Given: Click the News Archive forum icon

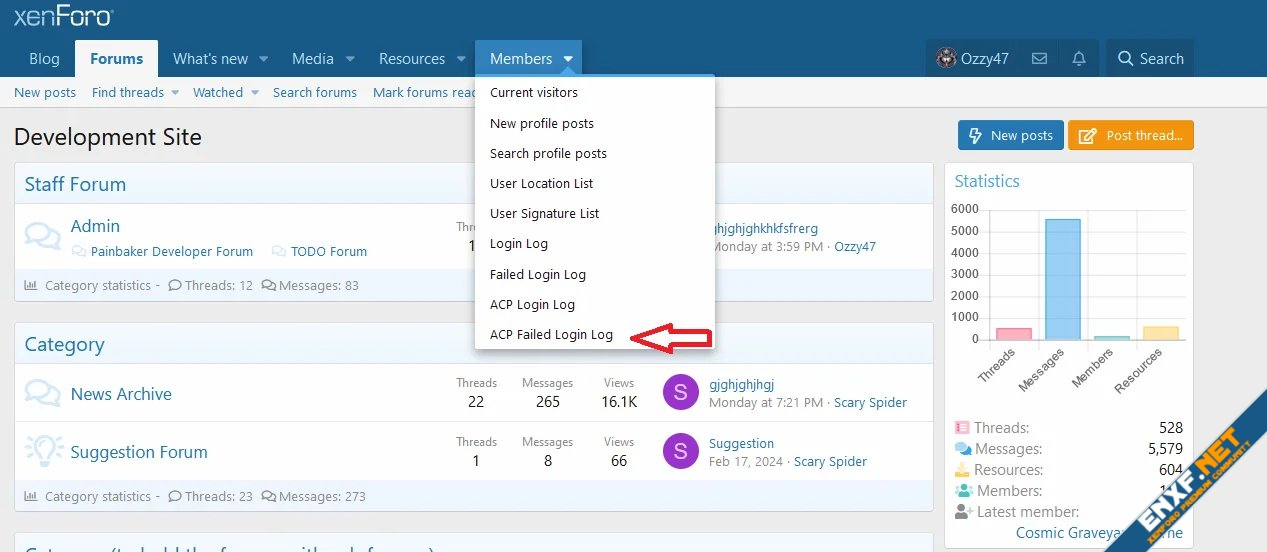Looking at the screenshot, I should tap(43, 393).
